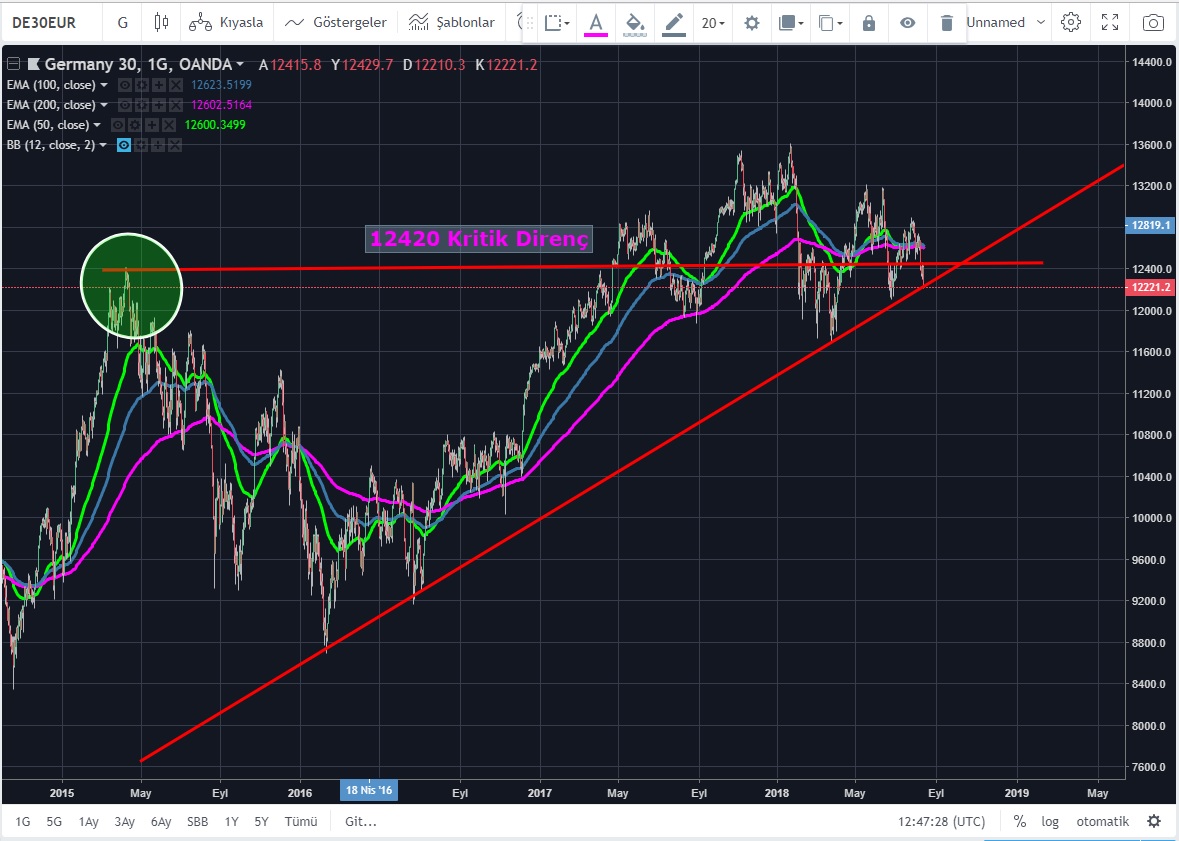Enter fullscreen mode
The width and height of the screenshot is (1179, 841).
(1110, 22)
